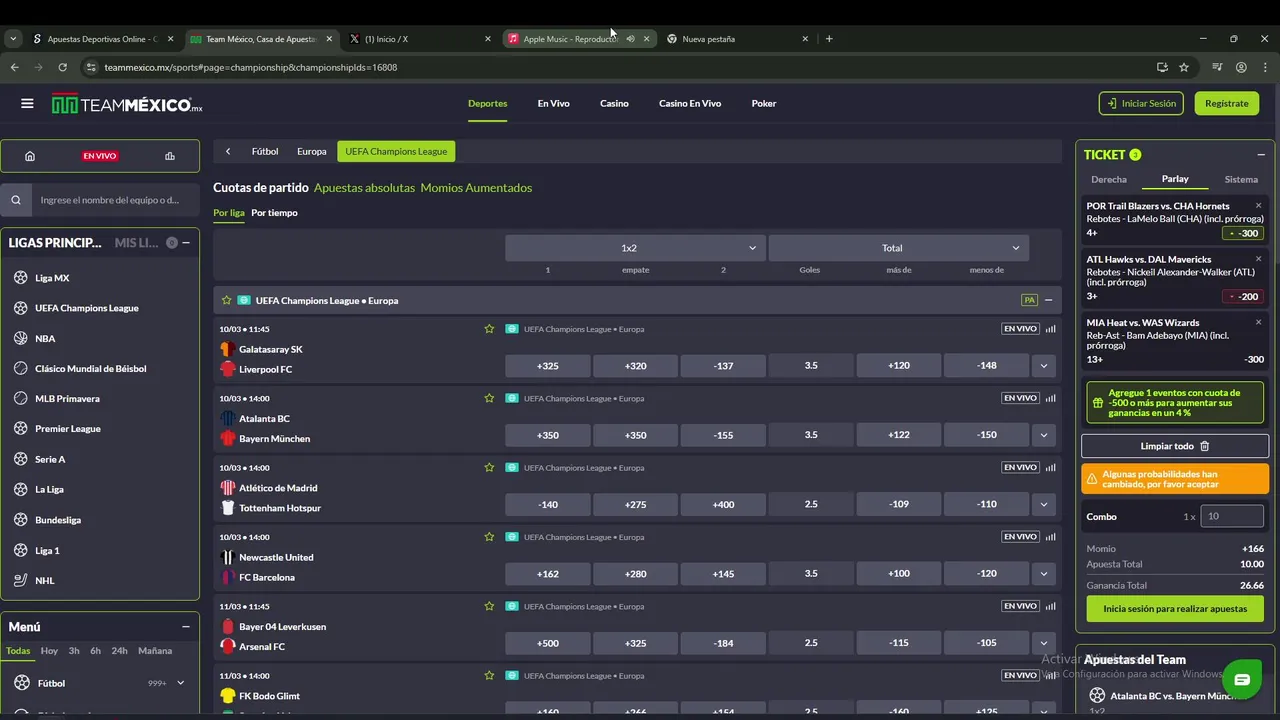Open Liga MX in the leagues list
The width and height of the screenshot is (1280, 720).
(52, 278)
